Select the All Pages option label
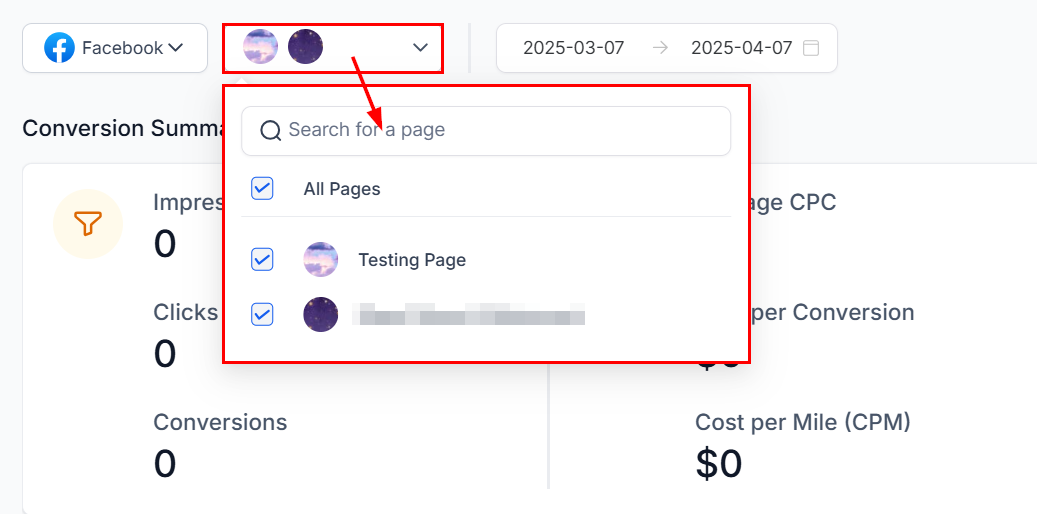The height and width of the screenshot is (514, 1037). click(x=342, y=189)
